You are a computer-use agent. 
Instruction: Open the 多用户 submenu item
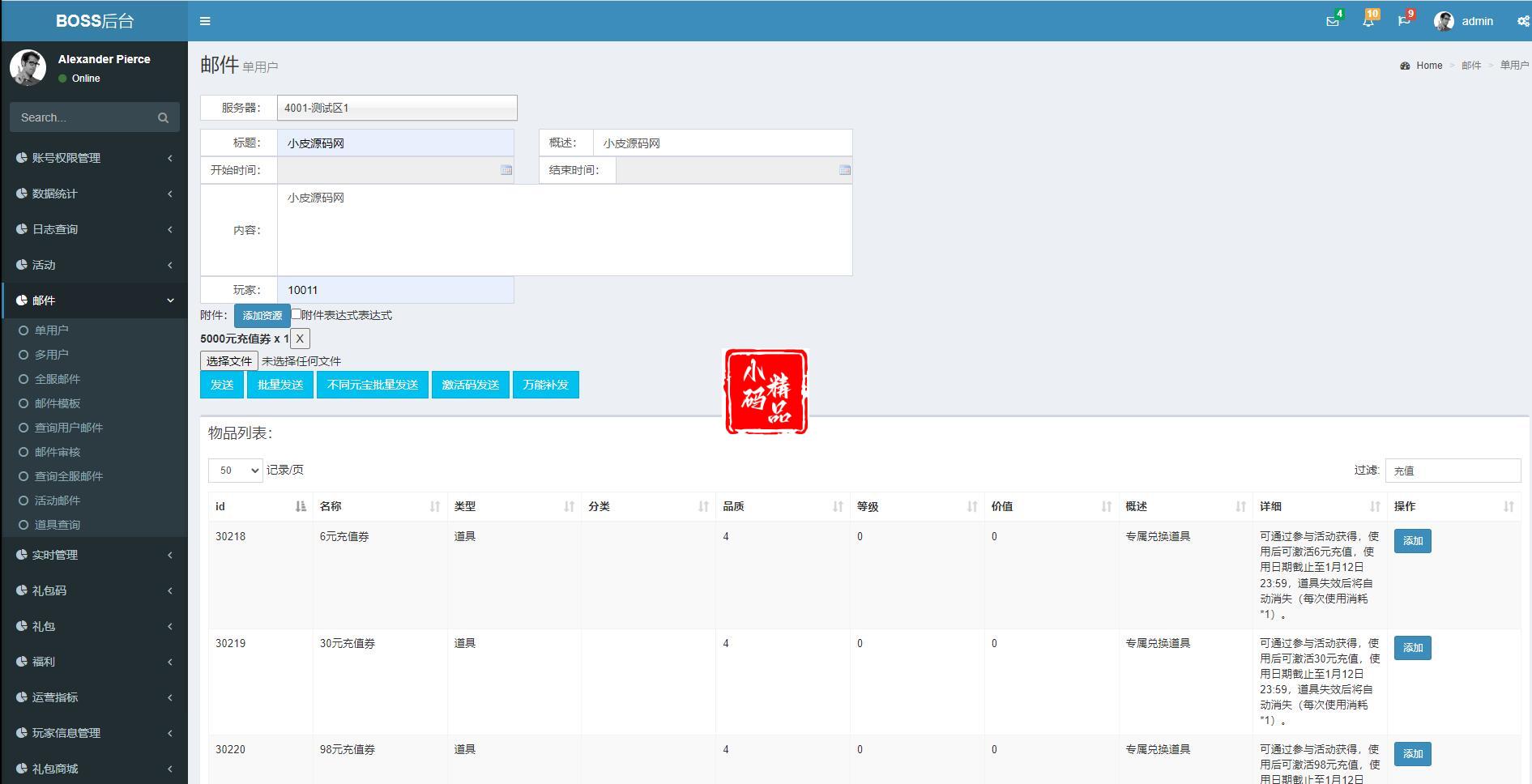click(x=51, y=355)
